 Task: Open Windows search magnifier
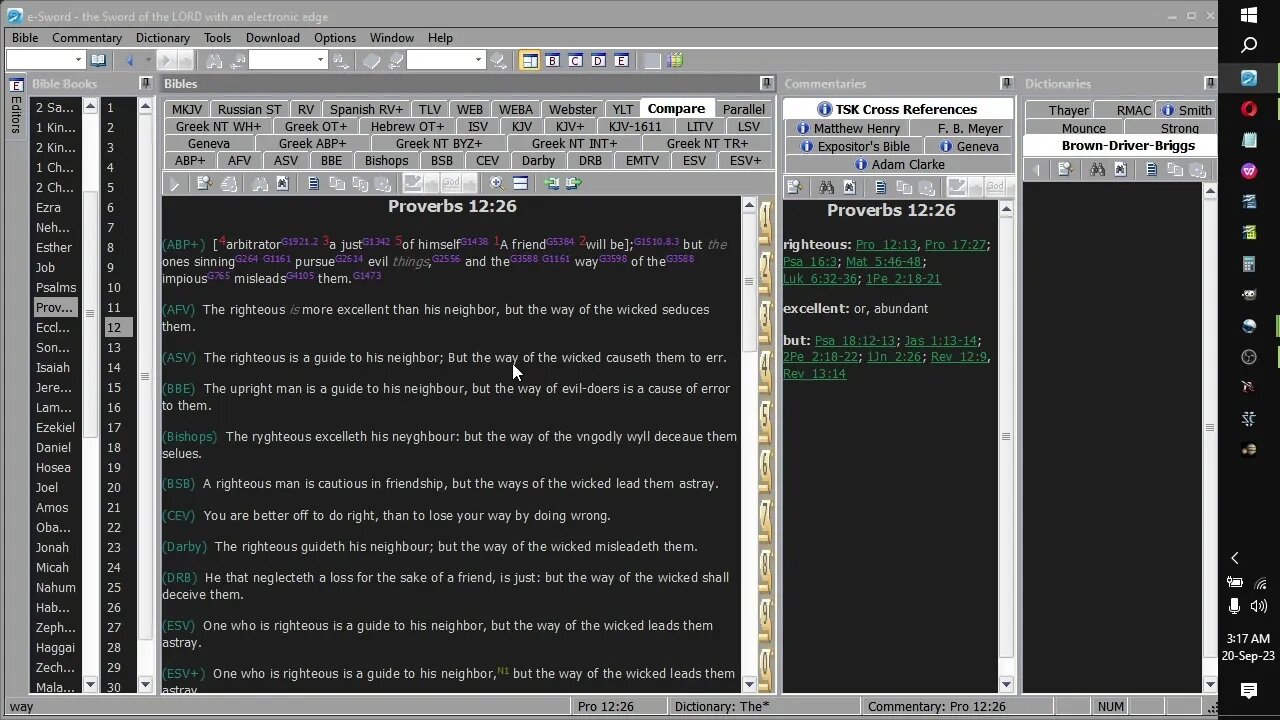click(1249, 45)
